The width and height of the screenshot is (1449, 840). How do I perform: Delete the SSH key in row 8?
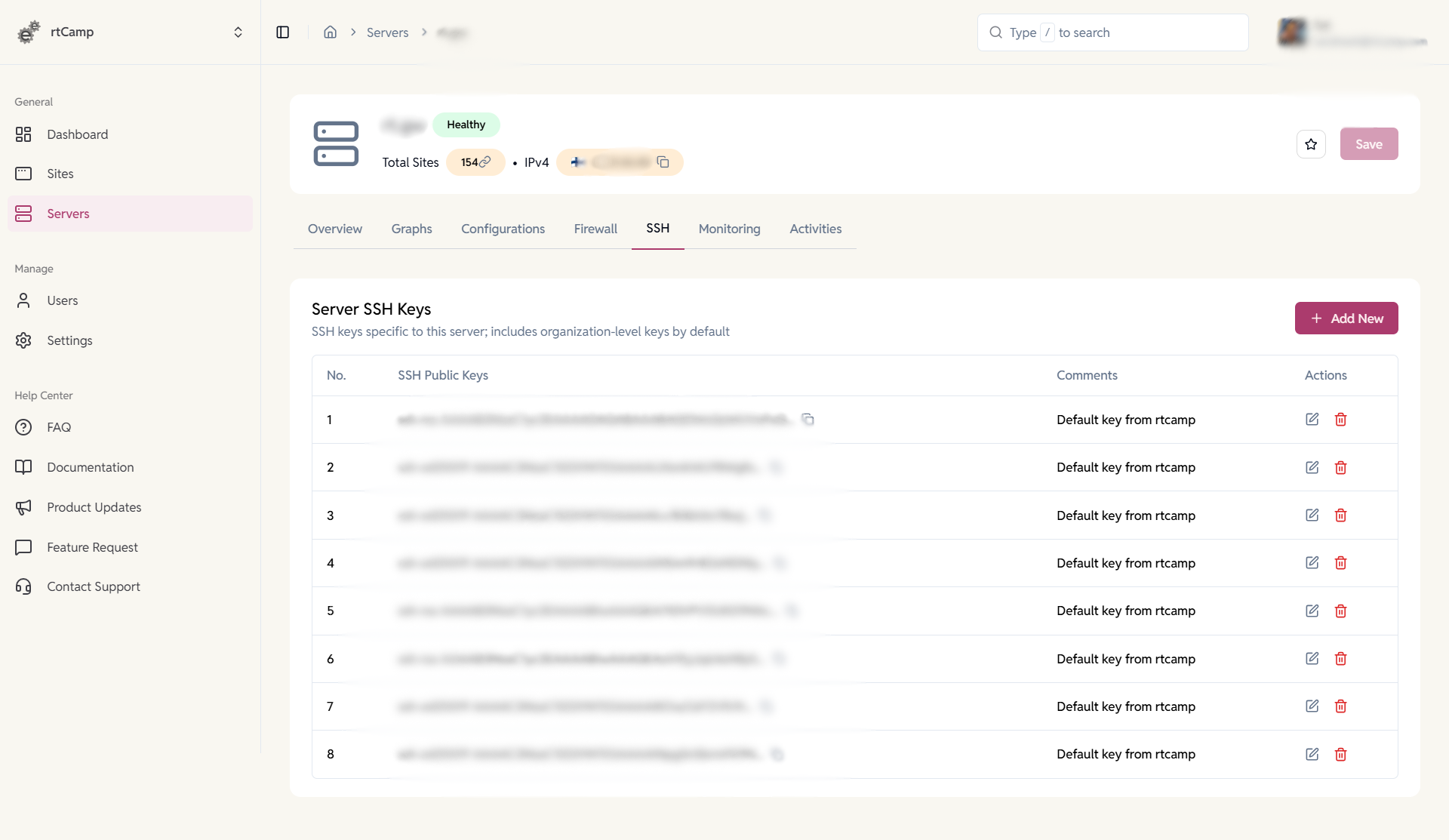pyautogui.click(x=1341, y=754)
